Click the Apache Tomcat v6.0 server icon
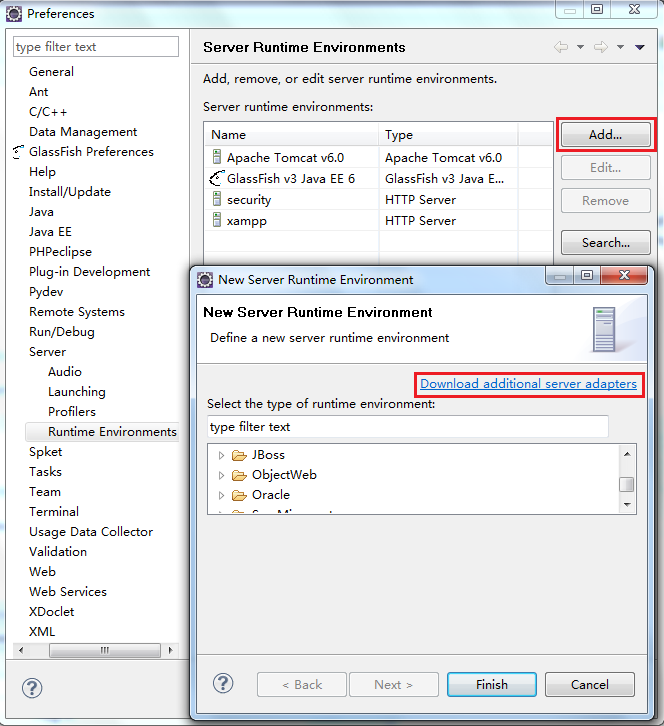This screenshot has height=726, width=664. click(217, 157)
